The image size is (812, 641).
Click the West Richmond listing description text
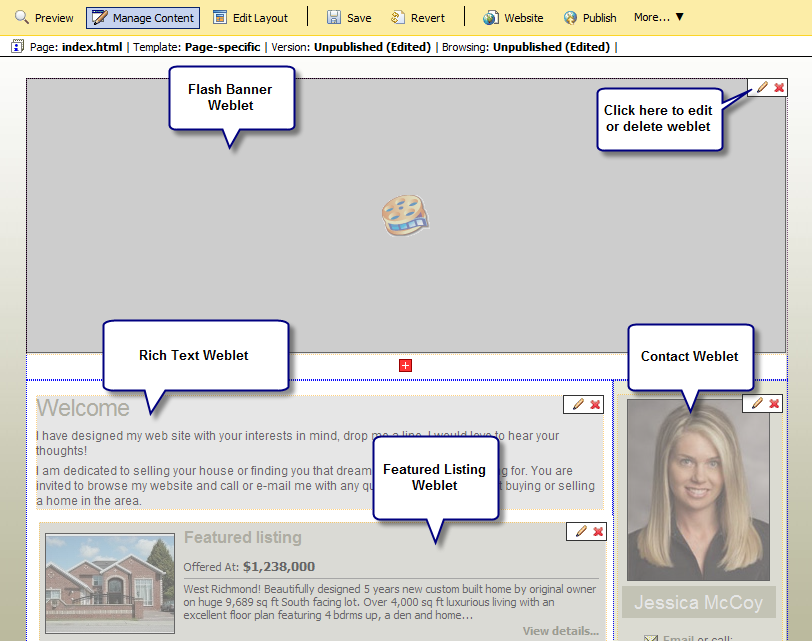[389, 602]
